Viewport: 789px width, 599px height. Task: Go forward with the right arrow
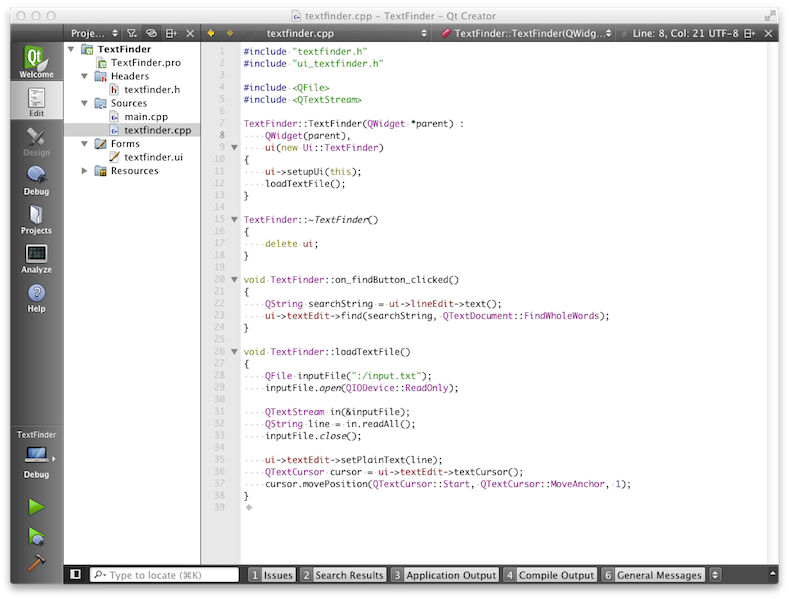(230, 33)
